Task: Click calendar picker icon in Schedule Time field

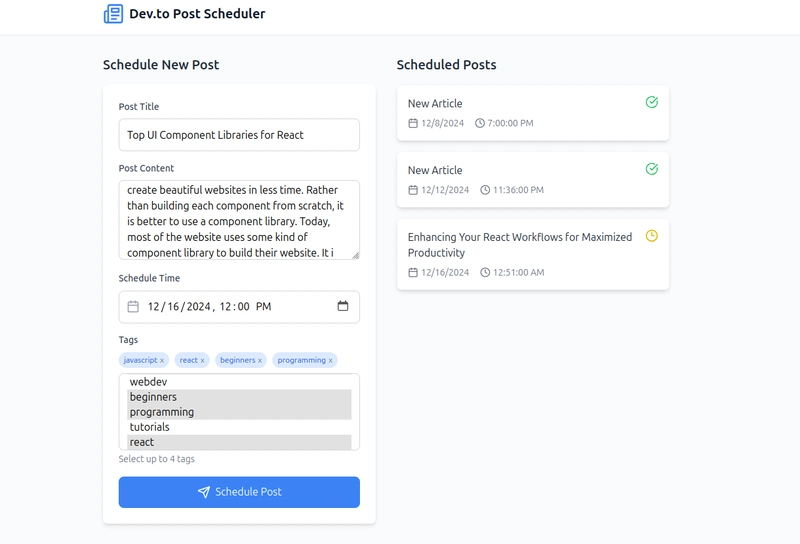Action: [343, 306]
